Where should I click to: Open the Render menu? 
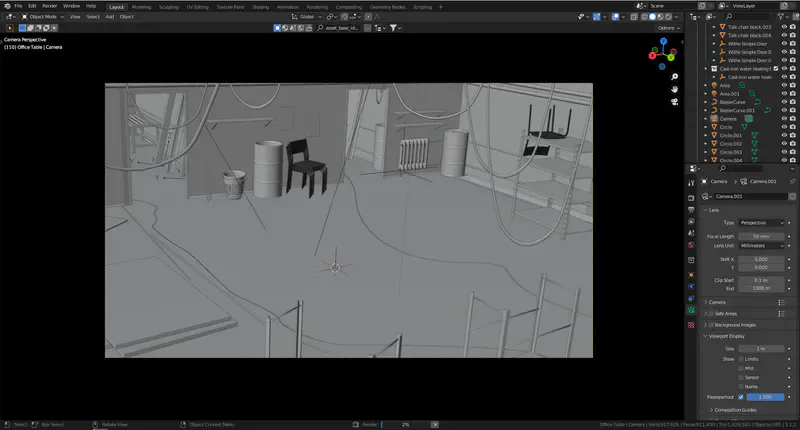click(49, 6)
